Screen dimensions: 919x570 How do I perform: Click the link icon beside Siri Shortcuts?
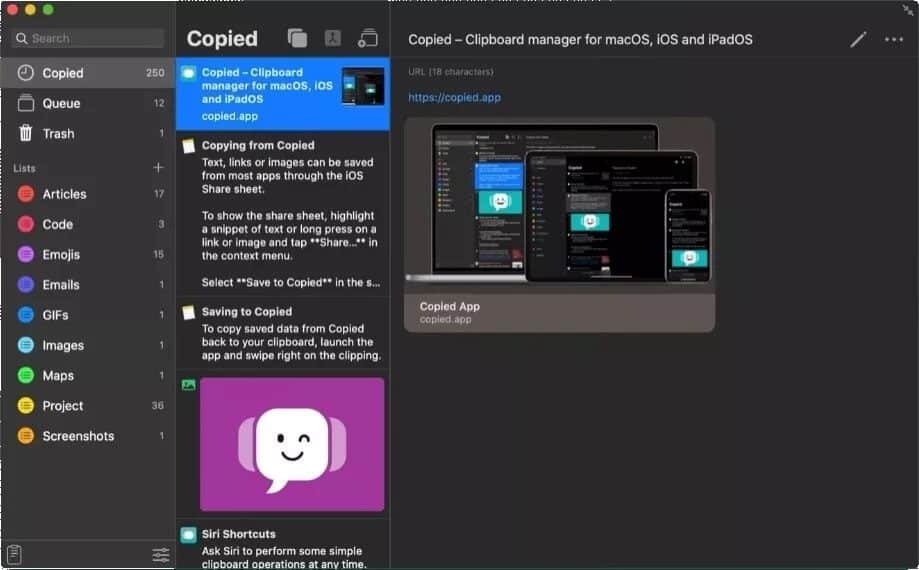(x=188, y=534)
